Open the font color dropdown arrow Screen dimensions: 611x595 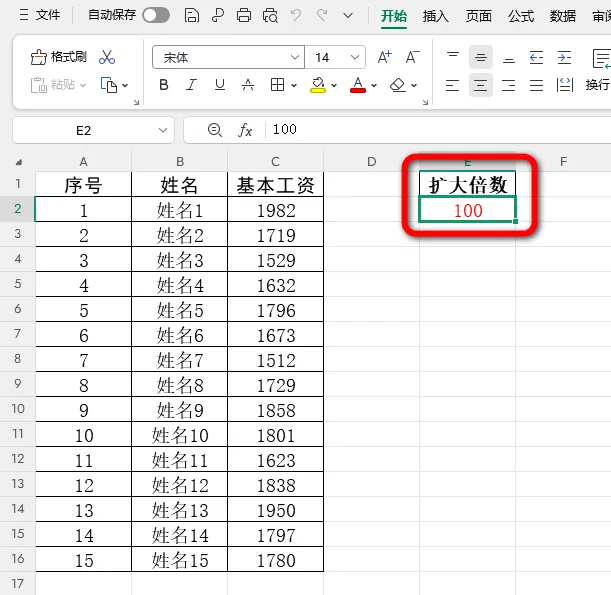point(374,85)
